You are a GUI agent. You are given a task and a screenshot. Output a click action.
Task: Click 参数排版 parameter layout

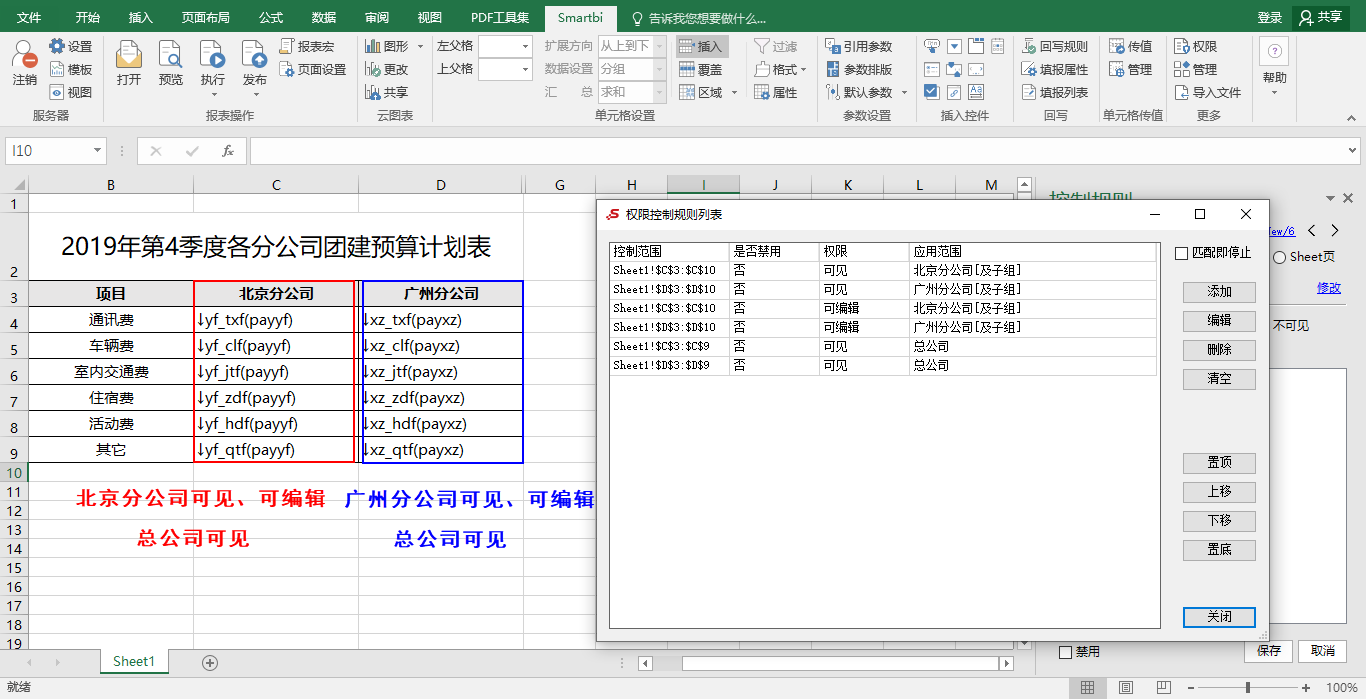coord(860,69)
